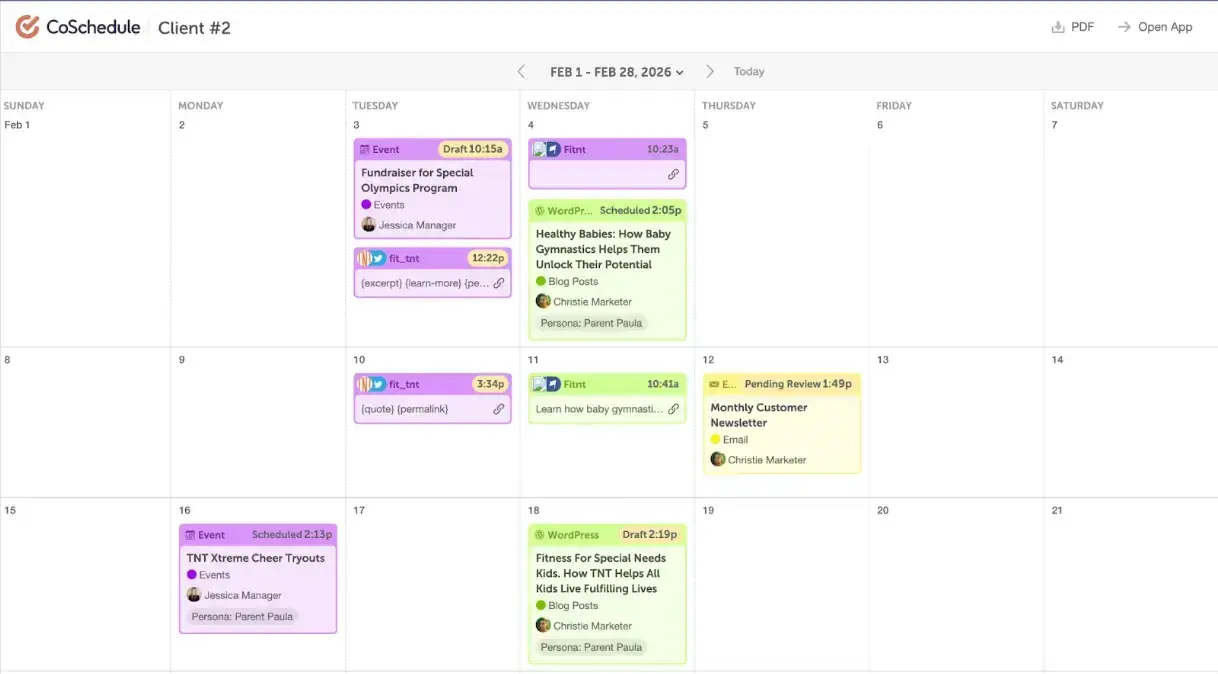
Task: Go to previous month with left chevron
Action: (x=521, y=71)
